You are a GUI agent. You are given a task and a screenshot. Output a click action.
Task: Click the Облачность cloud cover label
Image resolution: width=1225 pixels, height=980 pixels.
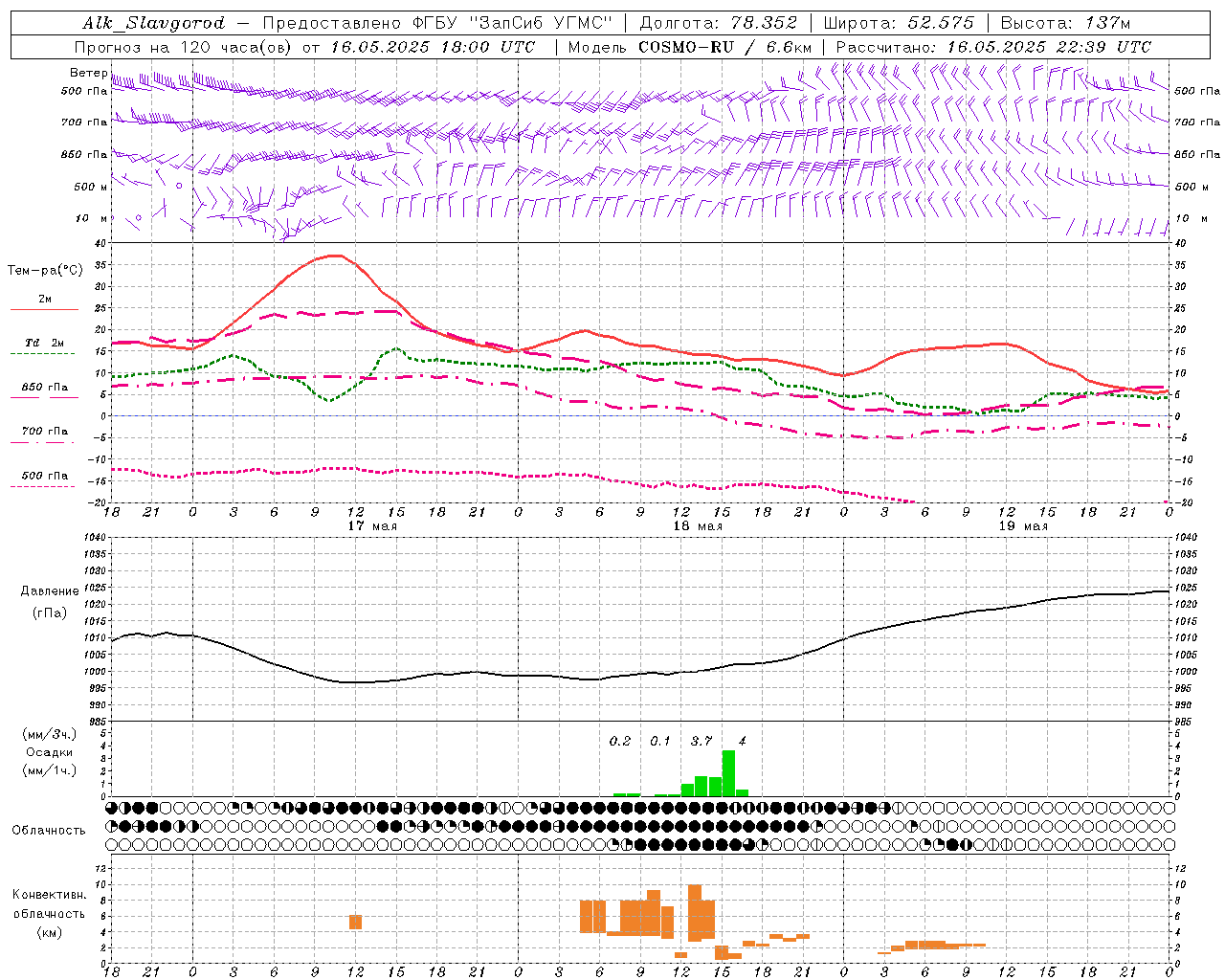pos(49,831)
